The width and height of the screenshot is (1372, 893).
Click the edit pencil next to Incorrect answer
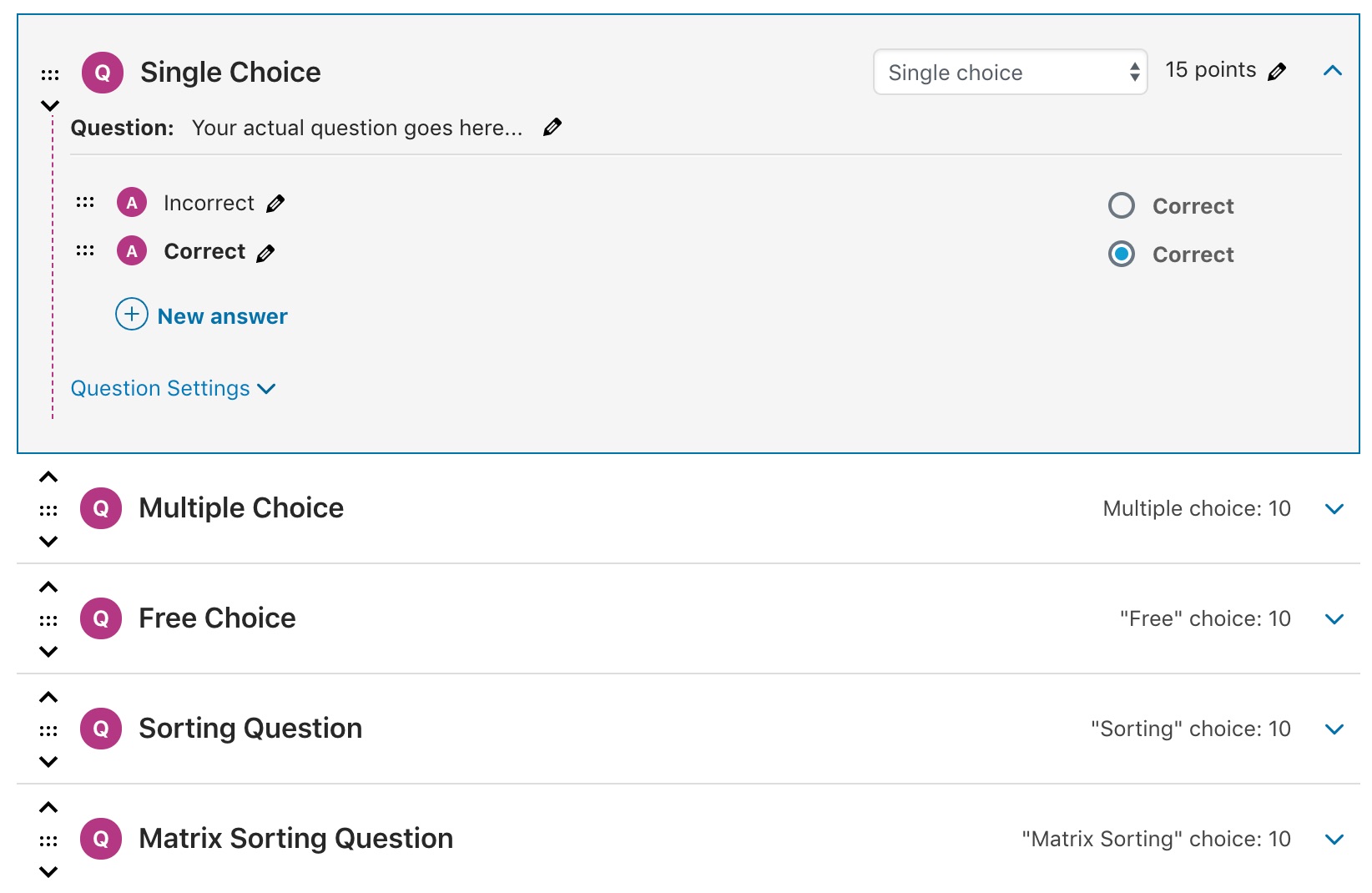point(275,203)
